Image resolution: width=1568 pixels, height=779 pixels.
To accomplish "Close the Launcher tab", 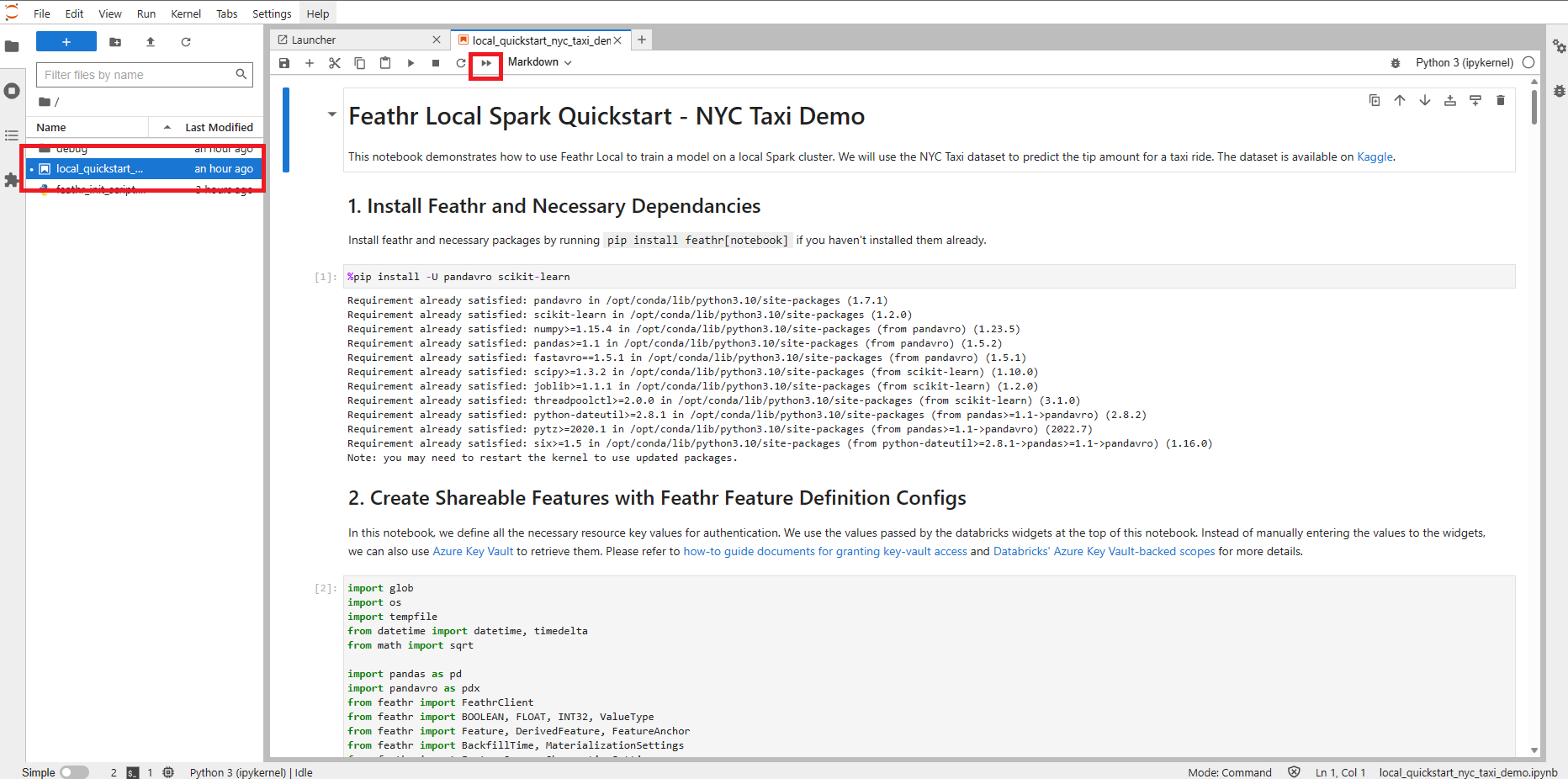I will [437, 40].
